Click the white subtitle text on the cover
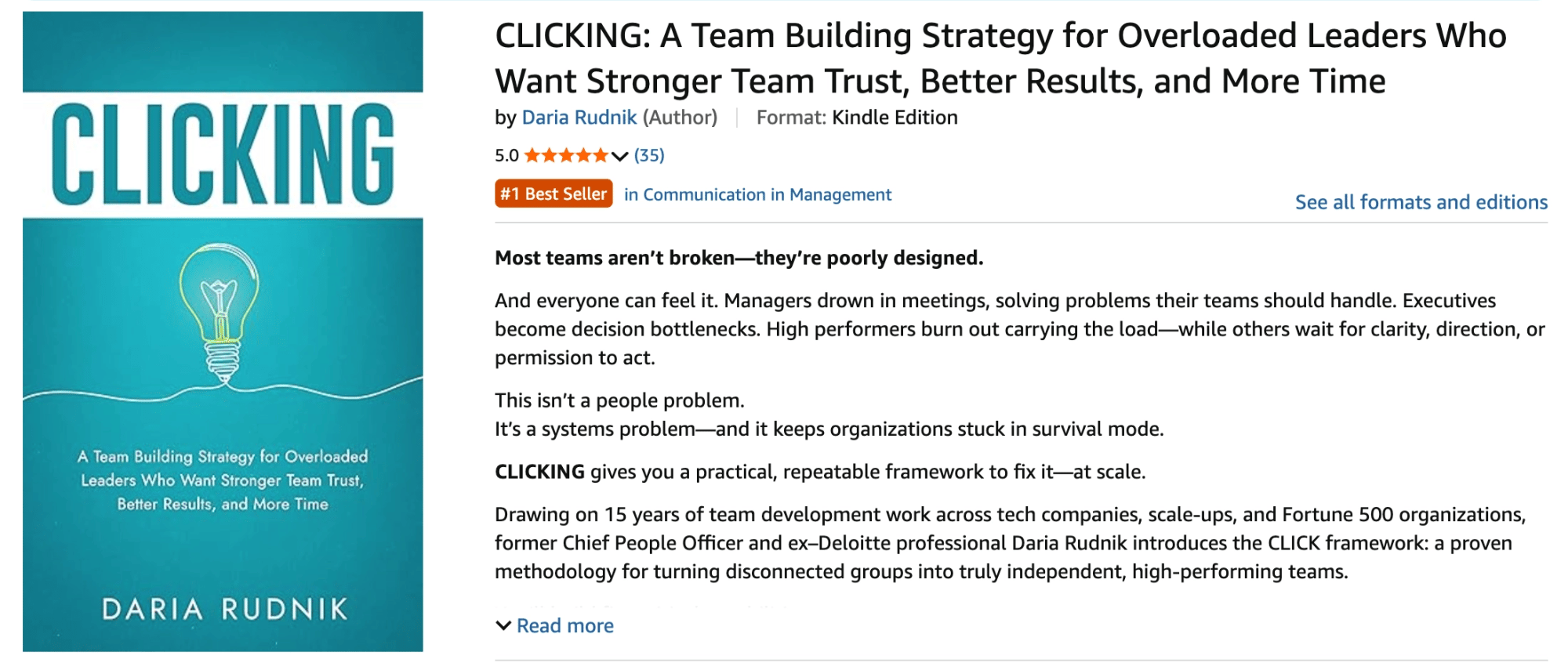 click(x=223, y=480)
